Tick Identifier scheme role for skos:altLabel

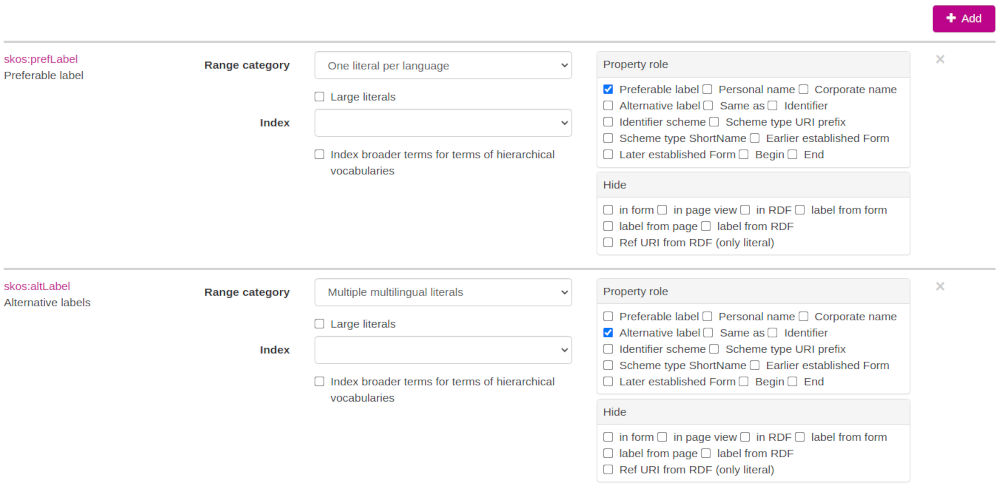[x=608, y=349]
